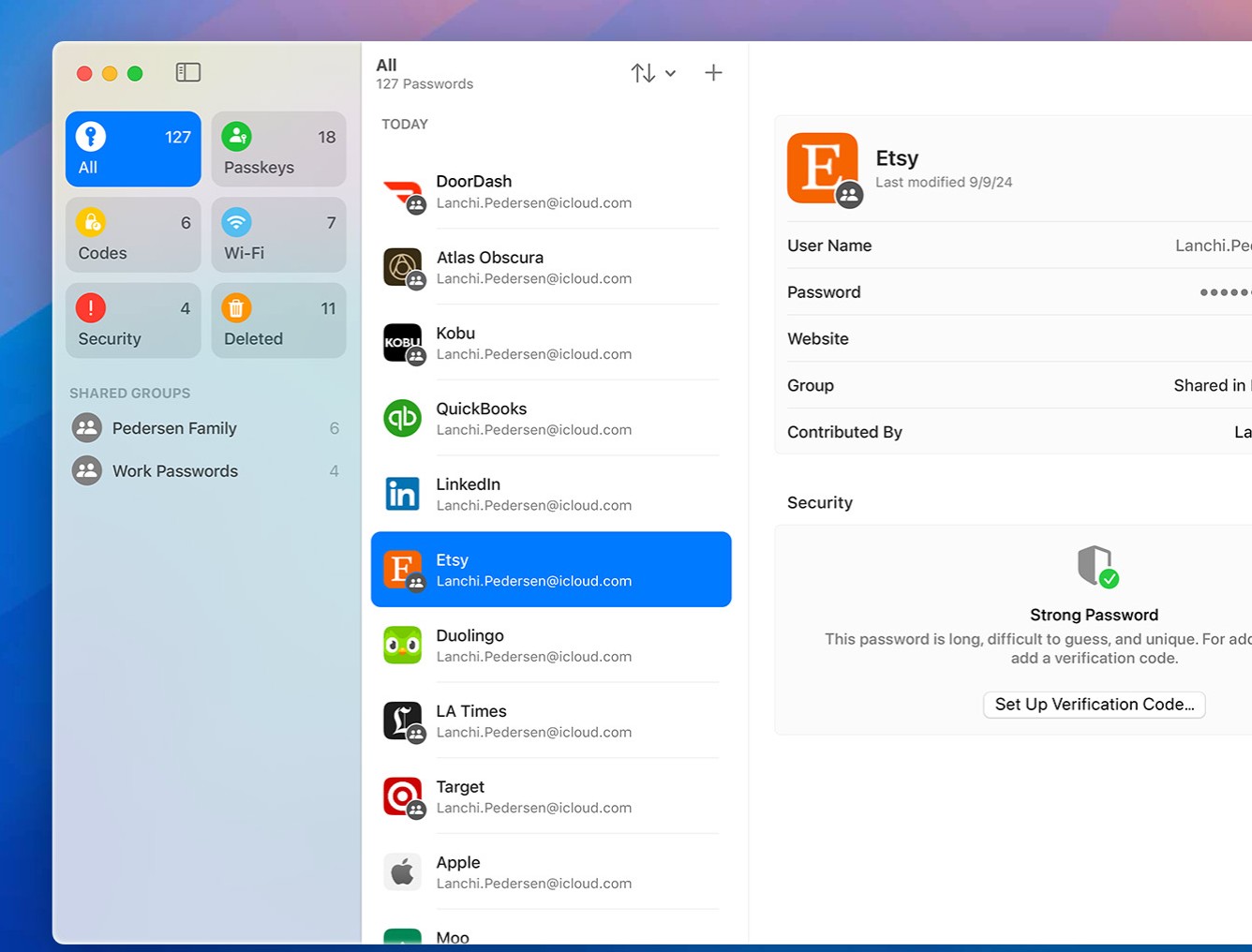1252x952 pixels.
Task: Click the LA Times app icon
Action: click(403, 721)
